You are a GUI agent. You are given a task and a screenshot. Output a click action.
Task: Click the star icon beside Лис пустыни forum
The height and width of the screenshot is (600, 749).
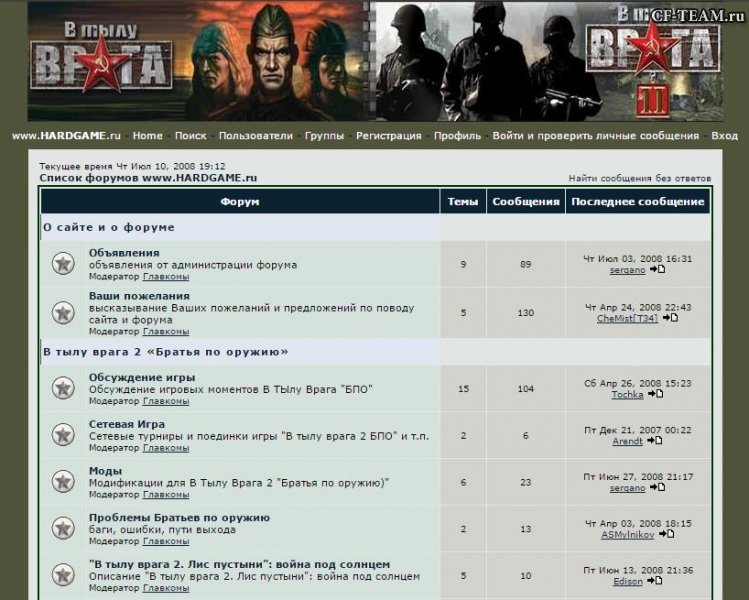click(x=63, y=575)
